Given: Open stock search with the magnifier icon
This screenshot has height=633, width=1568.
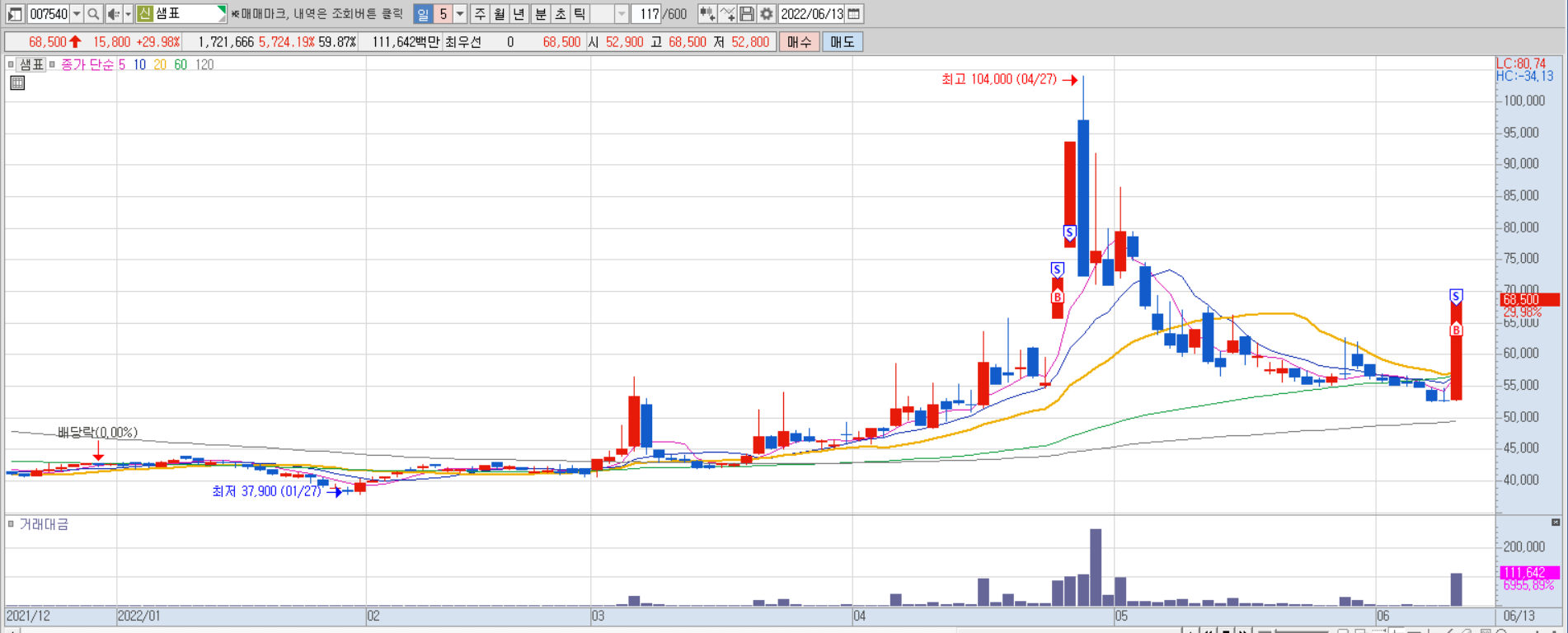Looking at the screenshot, I should click(93, 14).
